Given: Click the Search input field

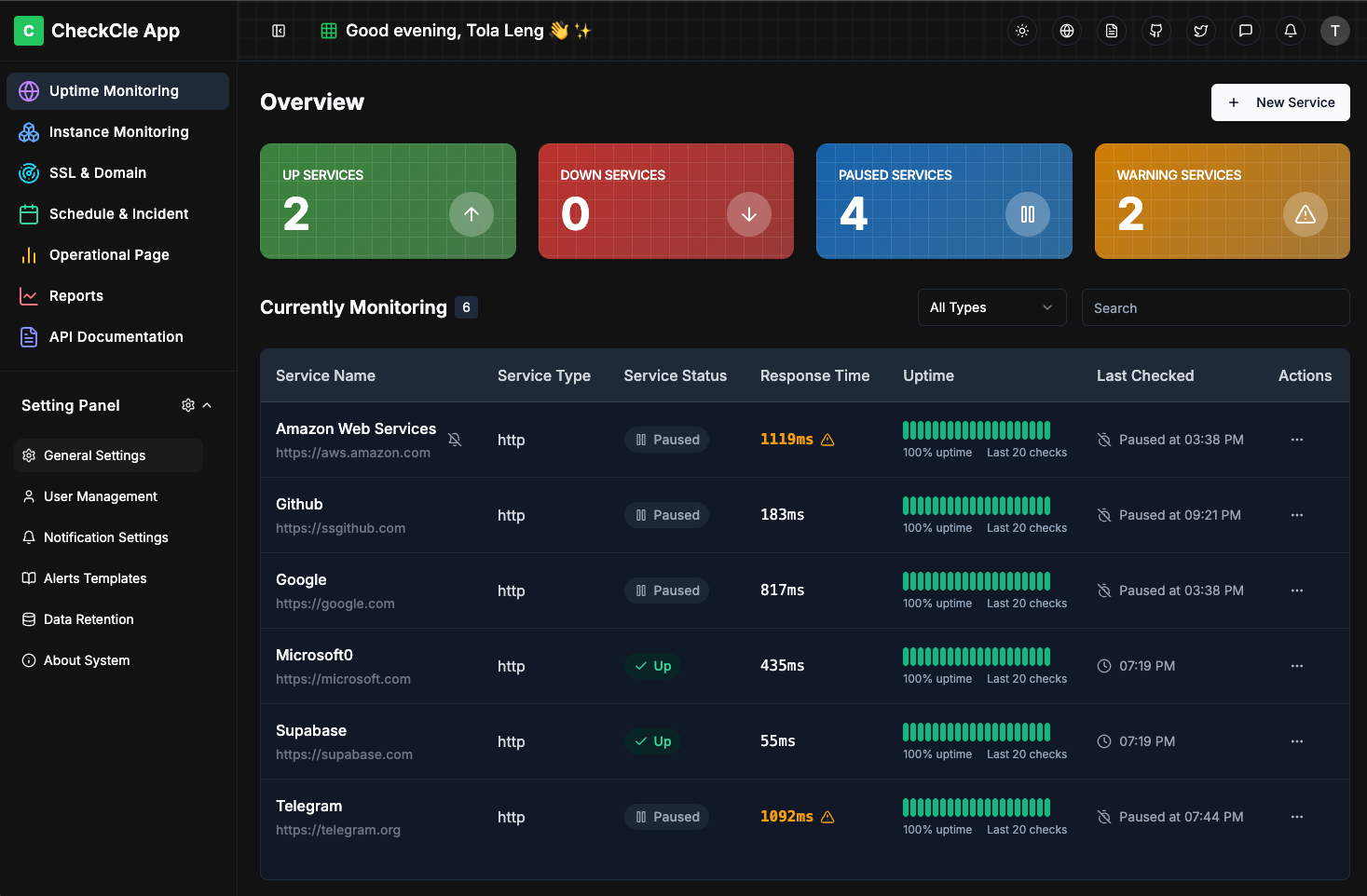Looking at the screenshot, I should (x=1215, y=308).
